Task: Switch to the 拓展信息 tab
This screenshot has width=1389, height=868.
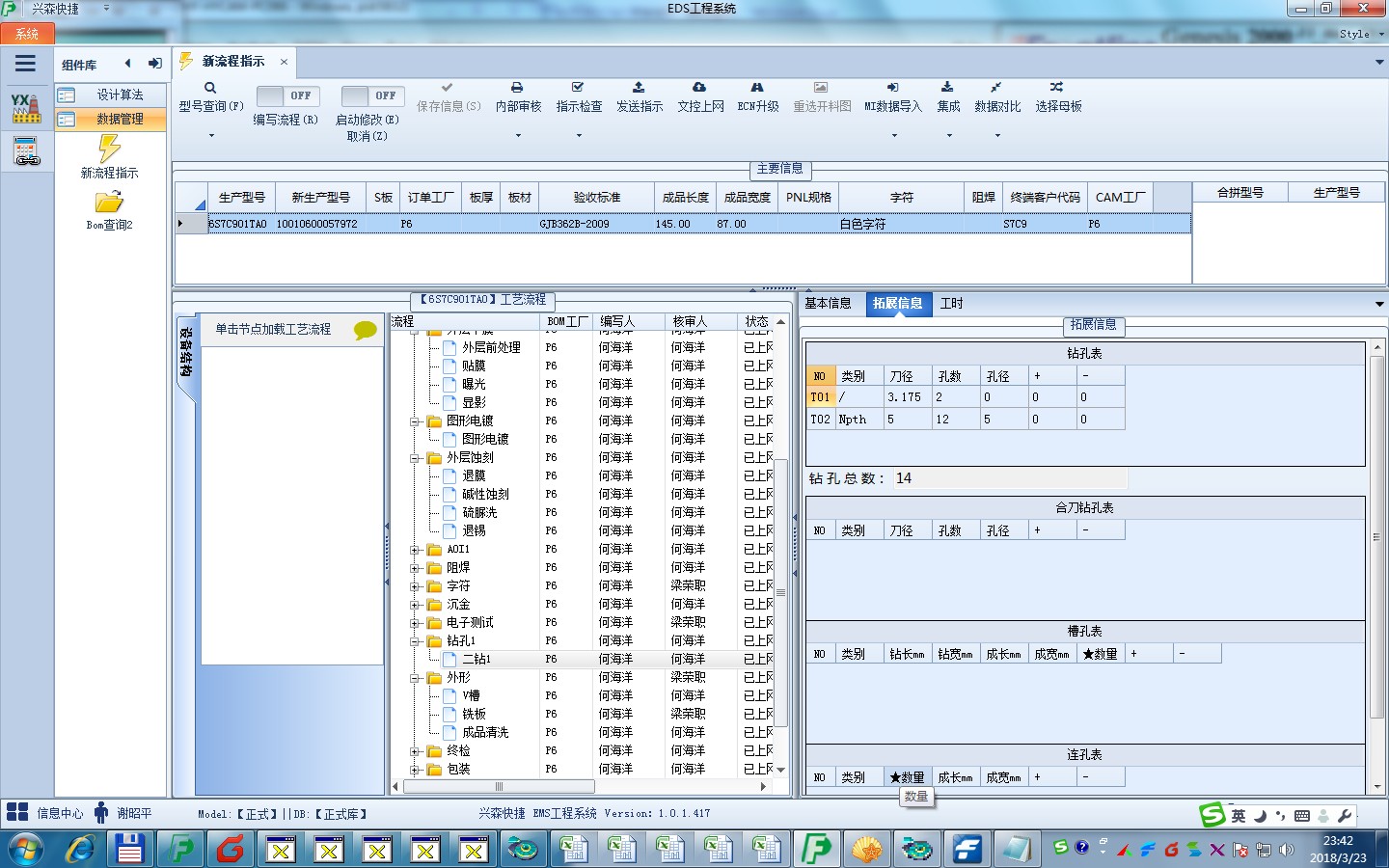Action: (897, 303)
